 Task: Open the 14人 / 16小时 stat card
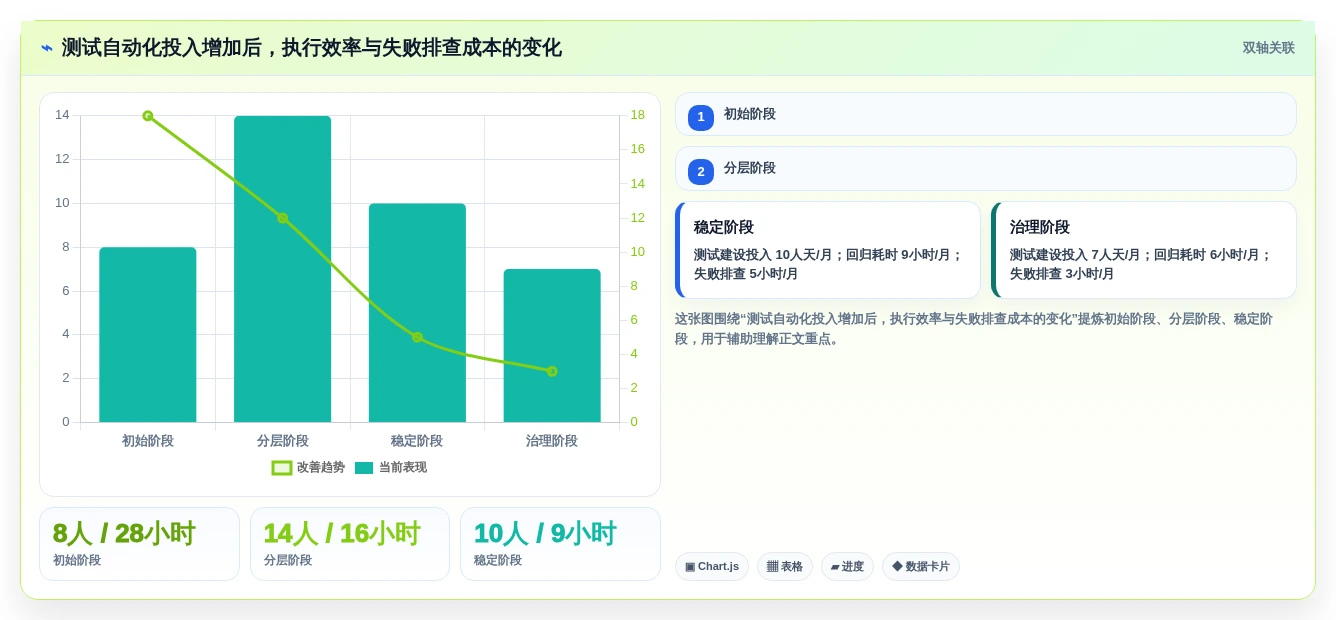(x=350, y=544)
